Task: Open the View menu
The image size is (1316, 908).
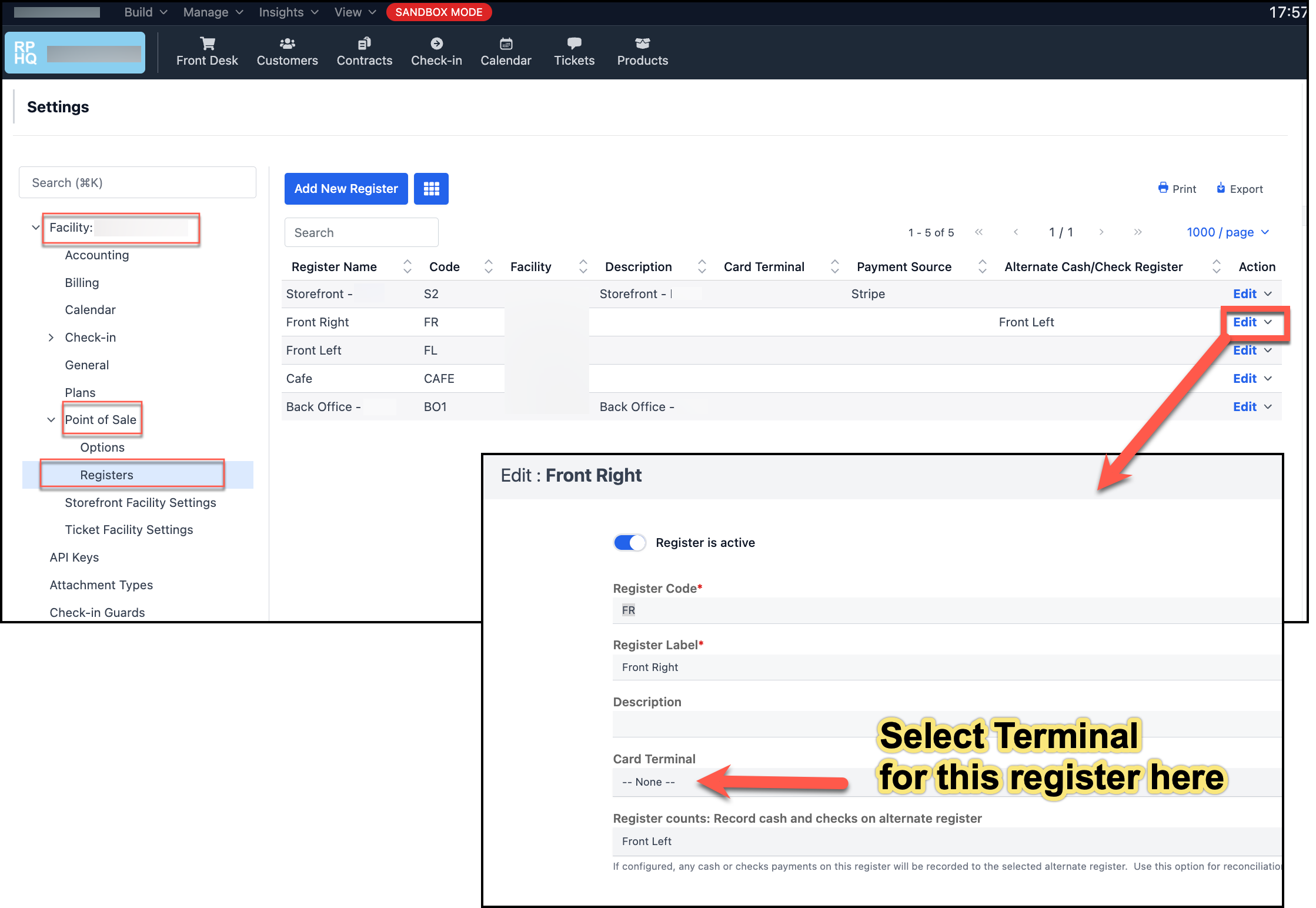Action: coord(355,12)
